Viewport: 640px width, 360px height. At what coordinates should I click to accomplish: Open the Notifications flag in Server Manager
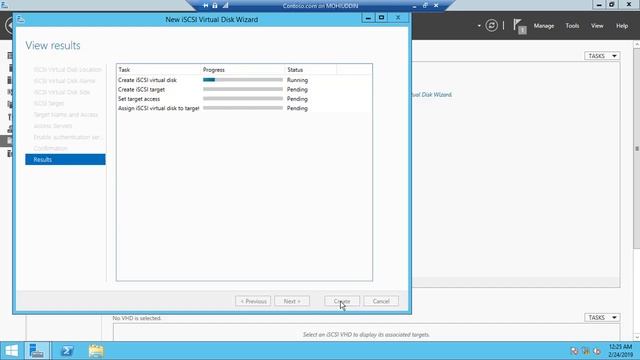[519, 26]
